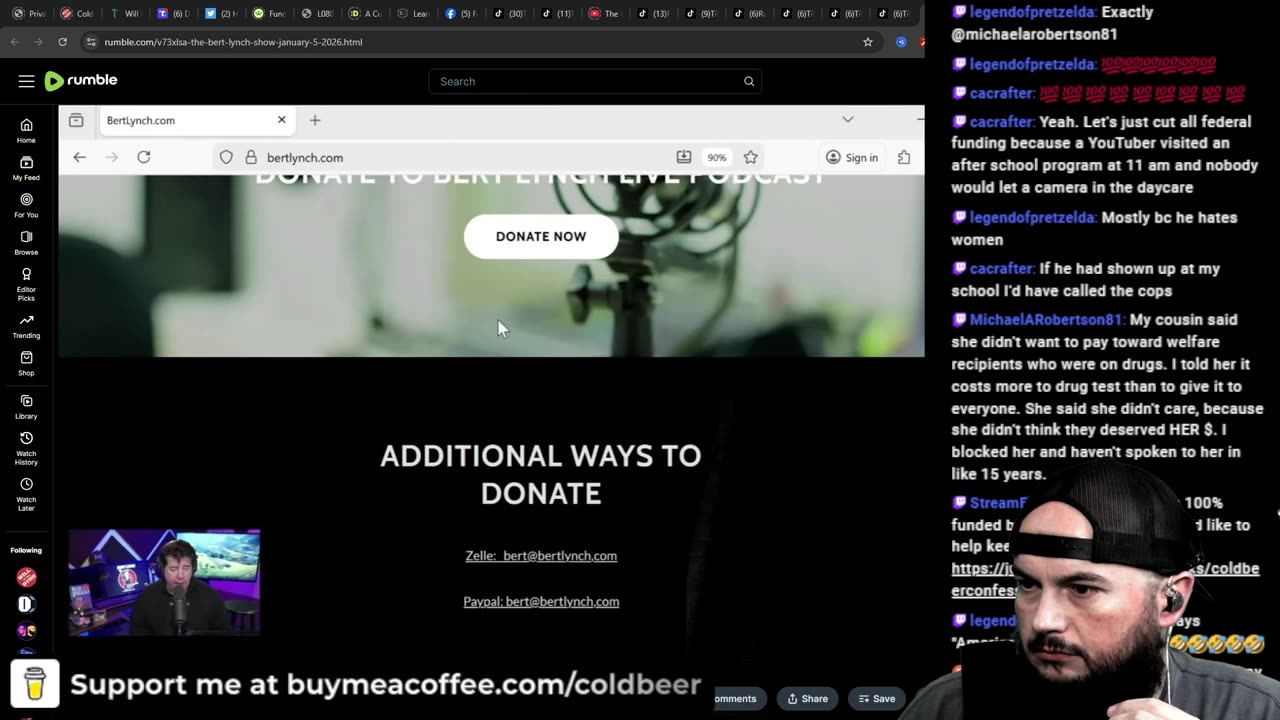This screenshot has height=720, width=1280.
Task: Click the Rumble logo
Action: (81, 81)
